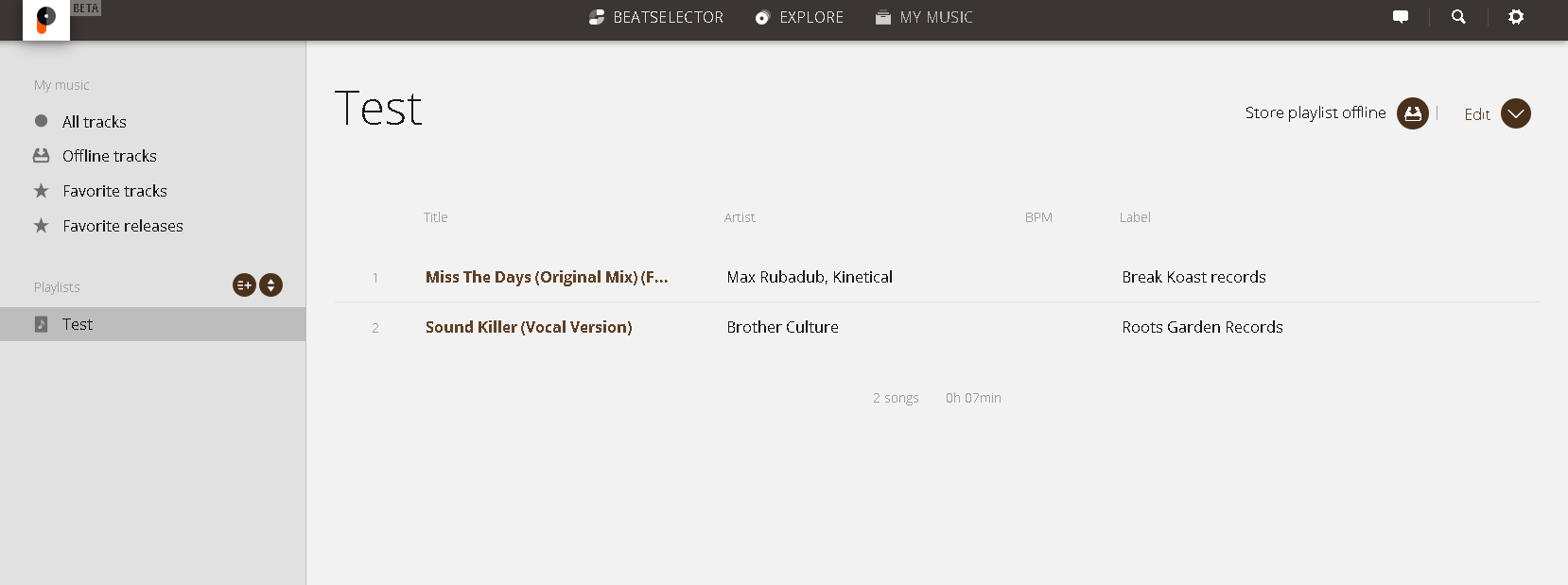This screenshot has height=585, width=1568.
Task: View Favorite releases
Action: (x=122, y=226)
